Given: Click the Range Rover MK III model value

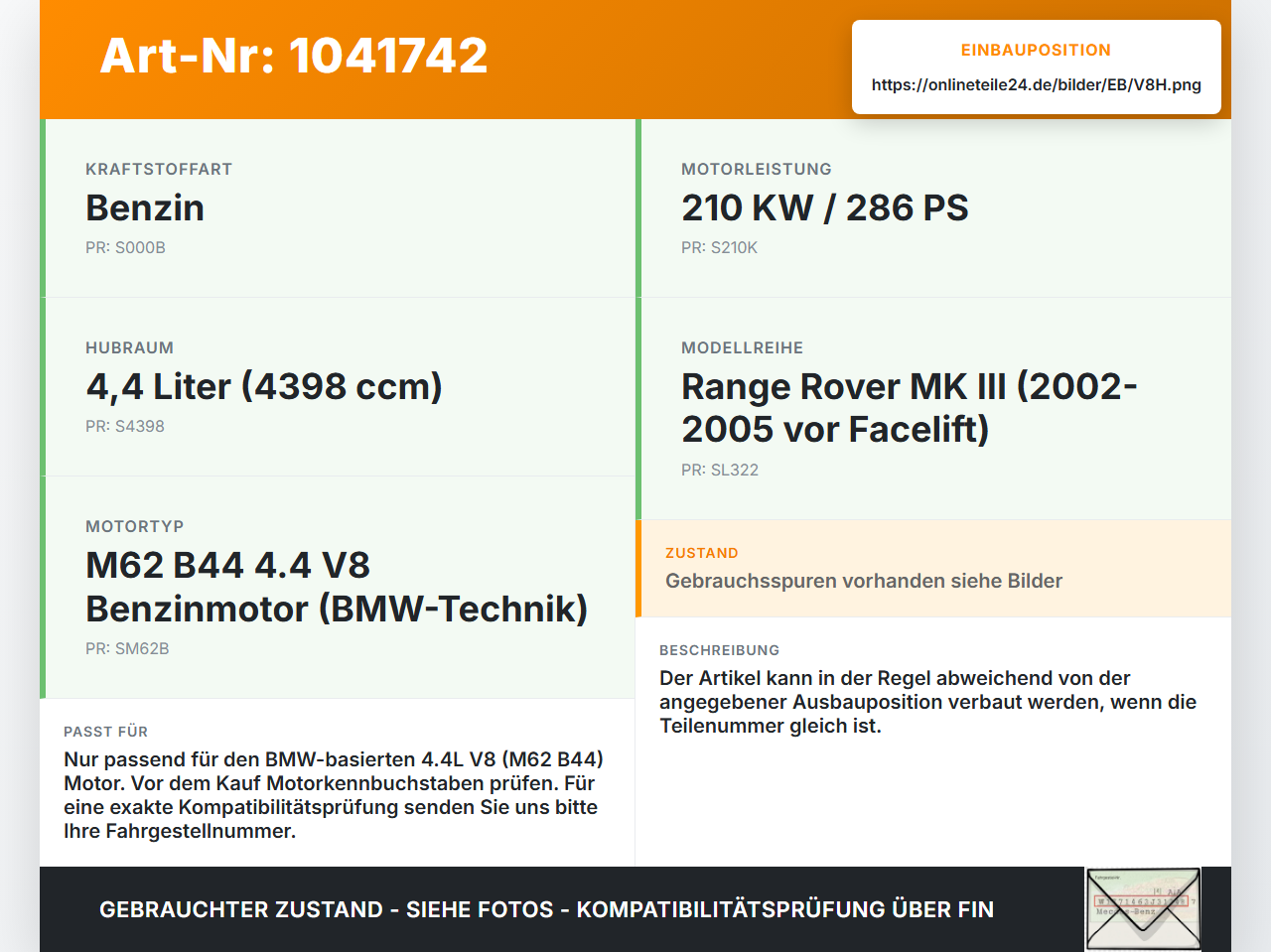Looking at the screenshot, I should (x=909, y=407).
